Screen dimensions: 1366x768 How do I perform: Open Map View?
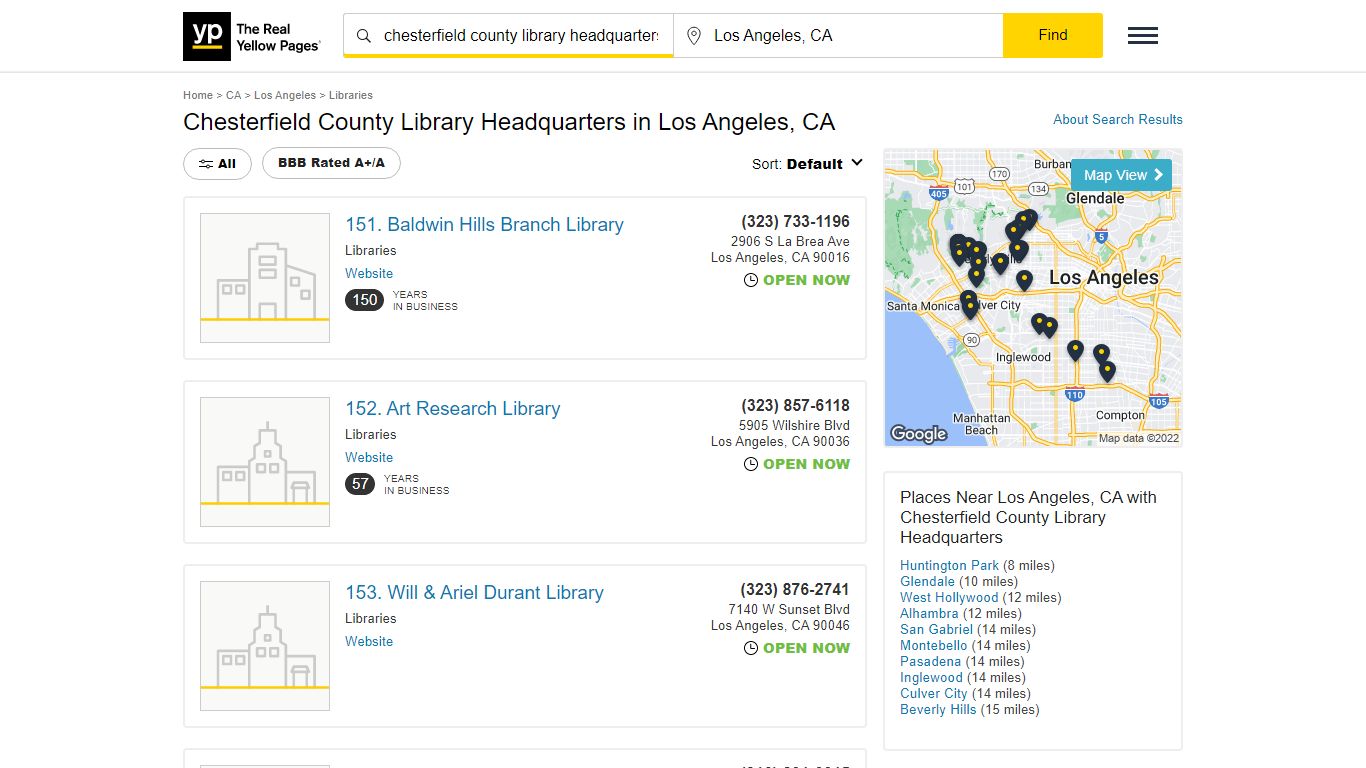click(1121, 175)
